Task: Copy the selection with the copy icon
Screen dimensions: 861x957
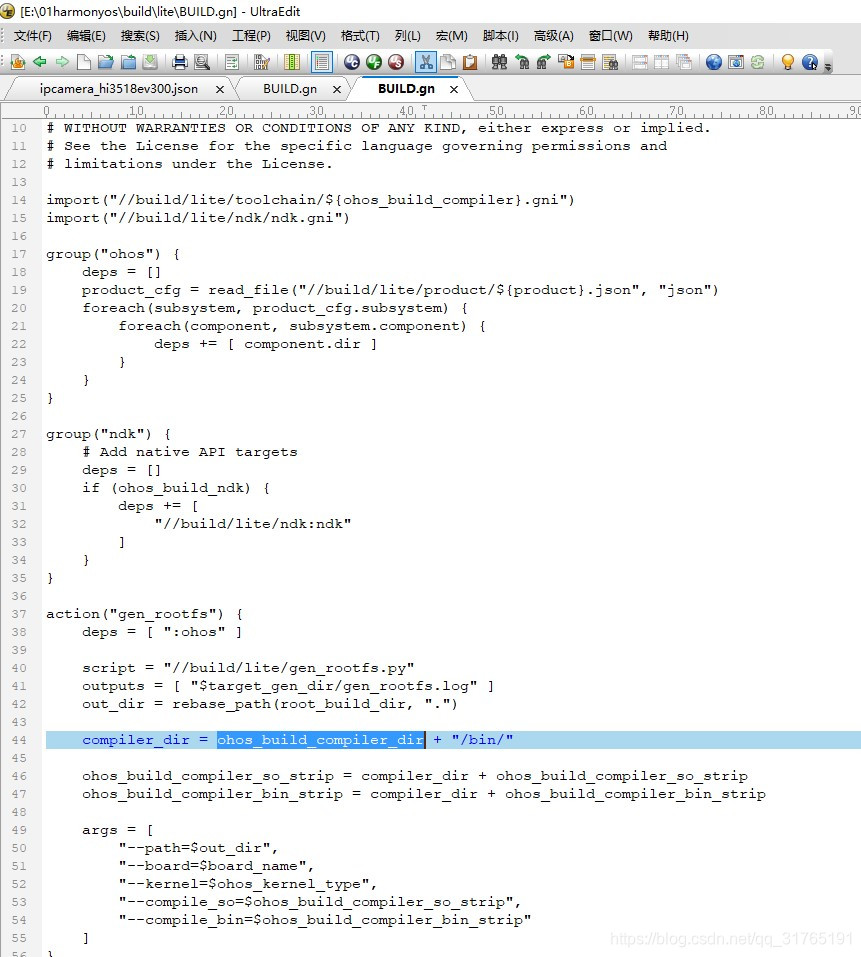Action: click(x=448, y=62)
